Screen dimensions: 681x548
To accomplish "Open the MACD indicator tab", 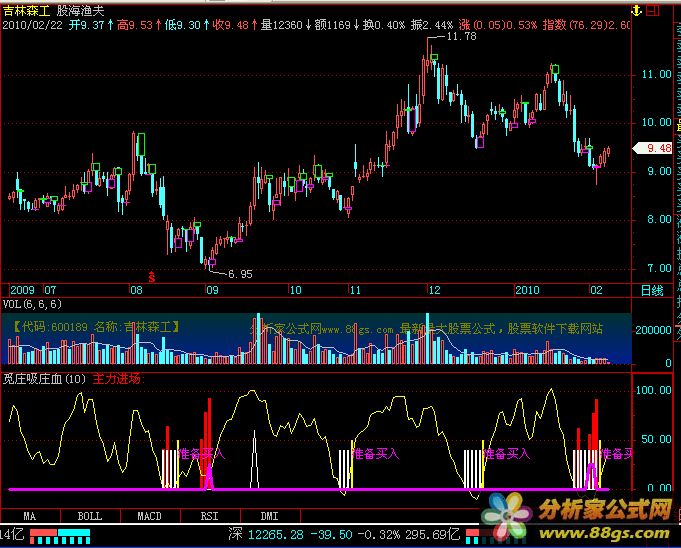I will [149, 515].
